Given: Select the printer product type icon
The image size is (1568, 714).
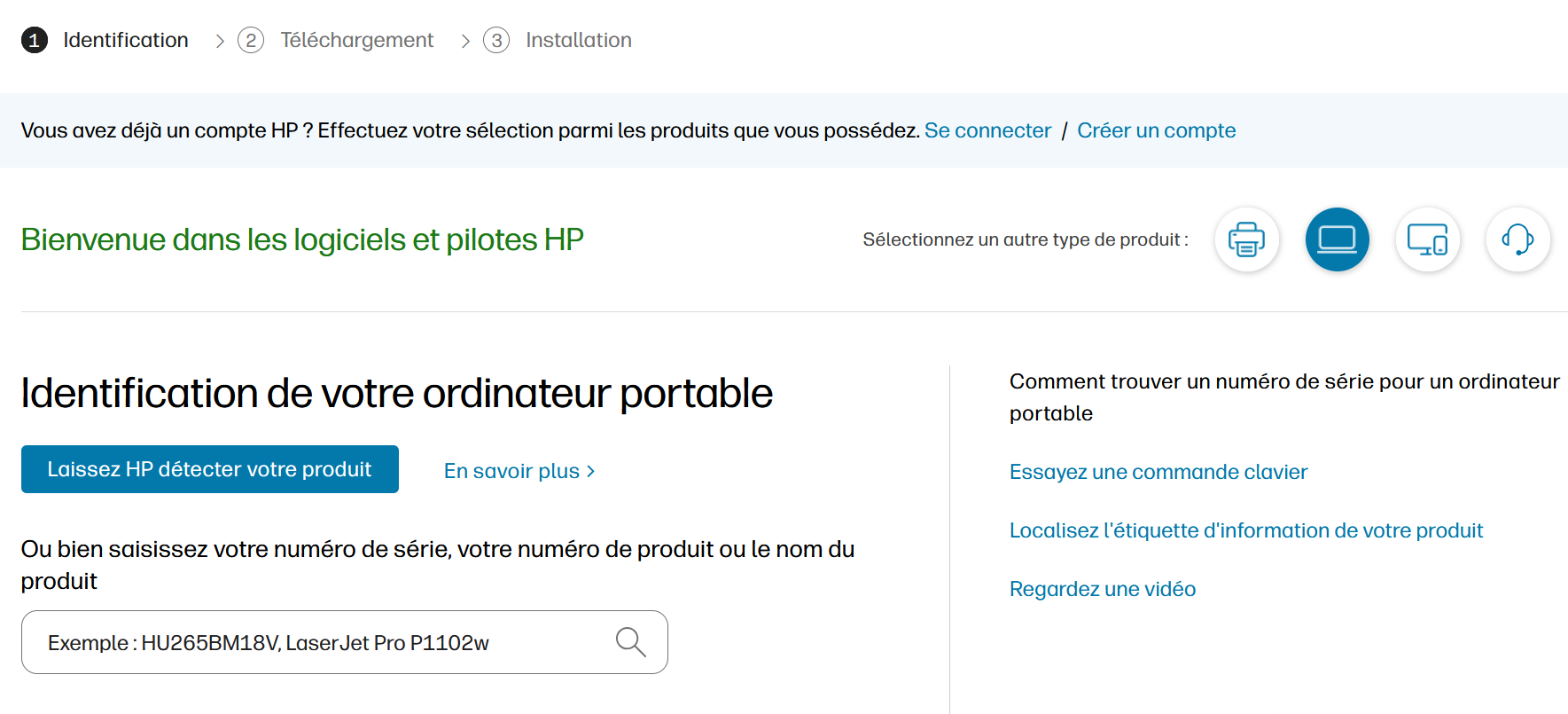Looking at the screenshot, I should pos(1246,239).
